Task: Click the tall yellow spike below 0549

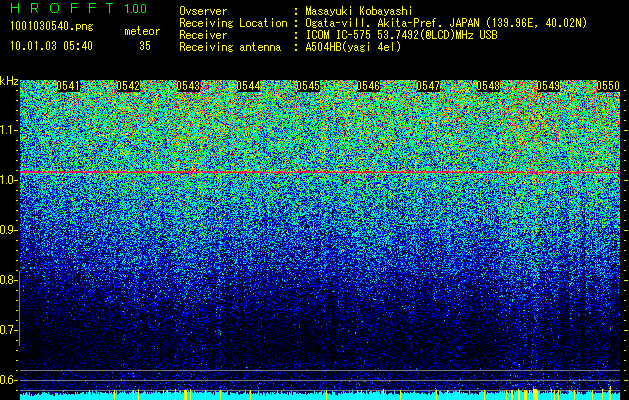Action: [535, 394]
